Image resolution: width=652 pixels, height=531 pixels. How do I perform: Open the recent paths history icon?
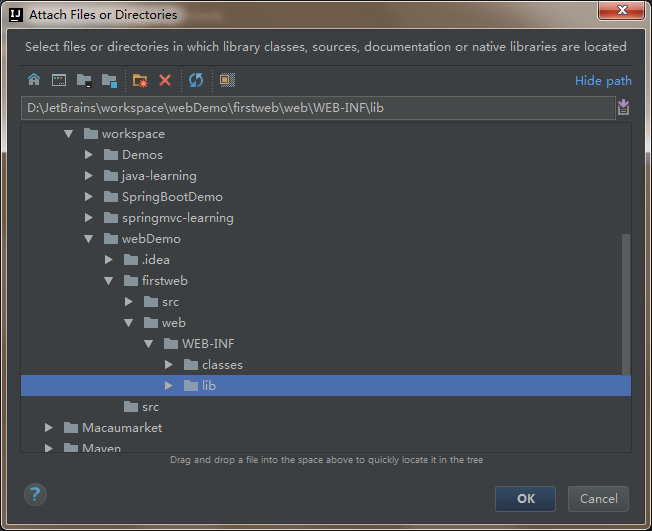(623, 107)
